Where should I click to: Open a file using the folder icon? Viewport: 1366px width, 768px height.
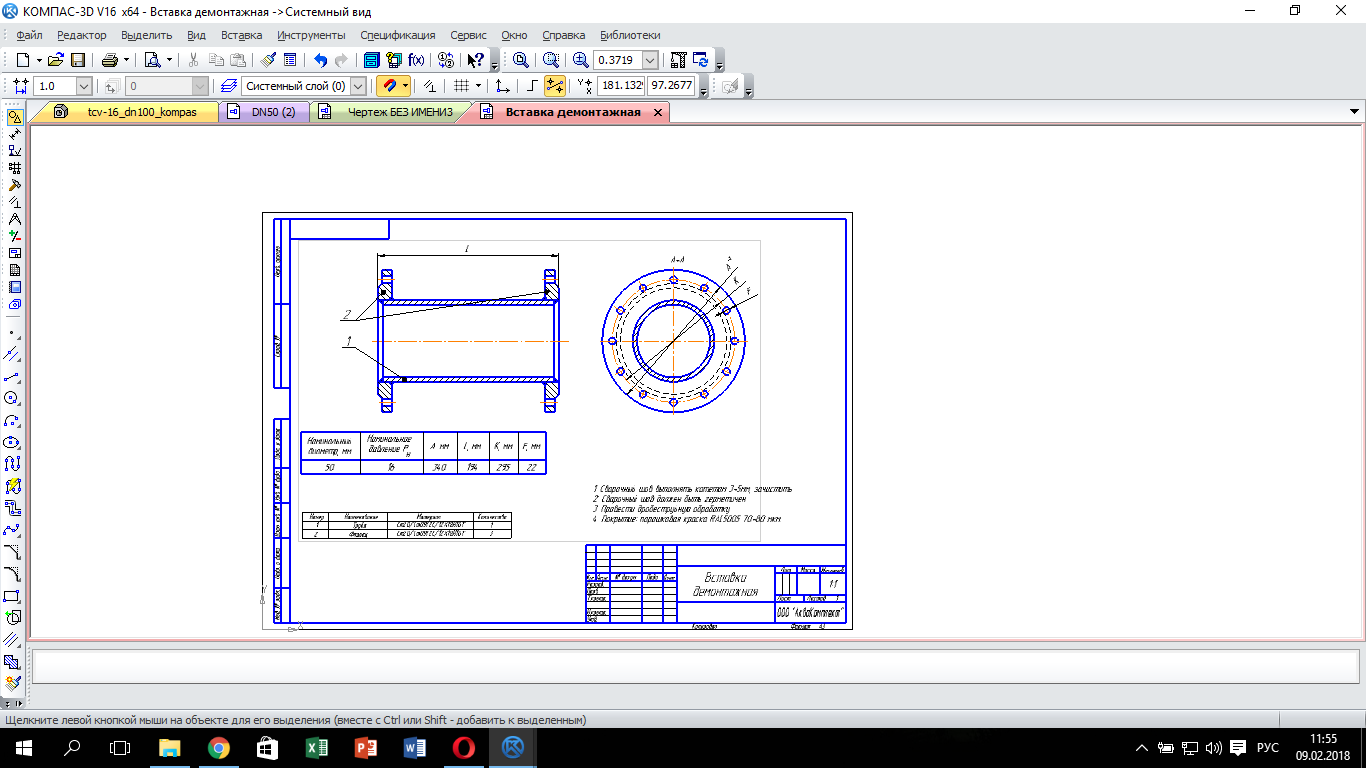[x=56, y=60]
